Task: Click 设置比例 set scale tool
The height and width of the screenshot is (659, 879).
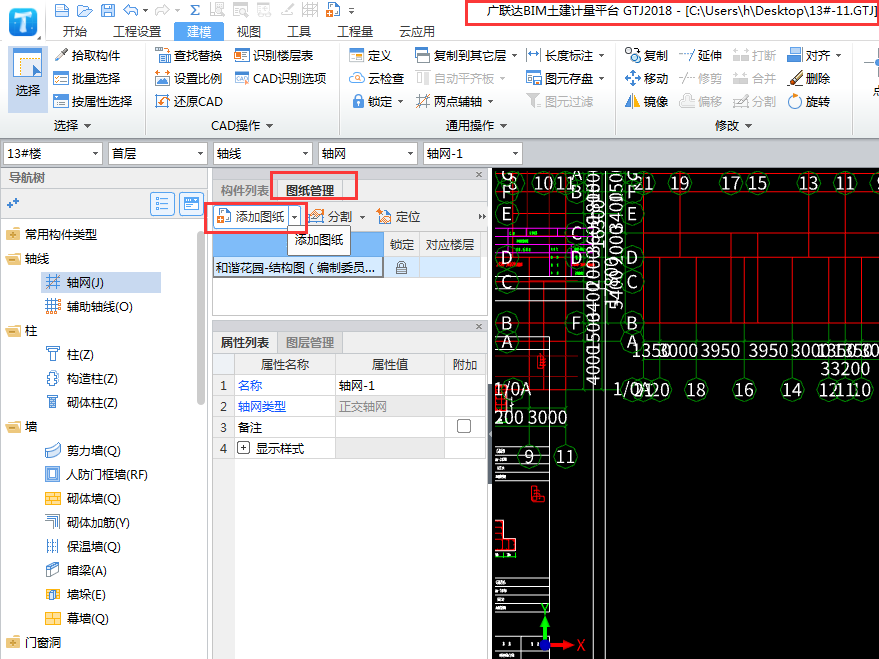Action: click(188, 78)
